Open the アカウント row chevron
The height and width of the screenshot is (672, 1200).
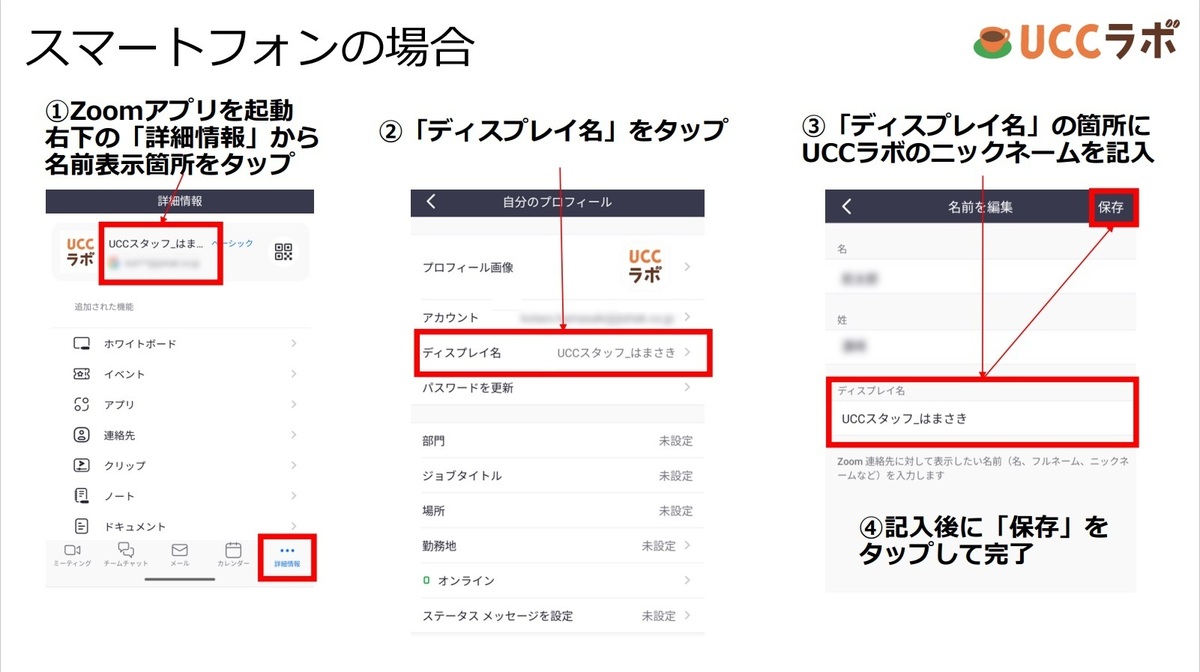tap(687, 317)
